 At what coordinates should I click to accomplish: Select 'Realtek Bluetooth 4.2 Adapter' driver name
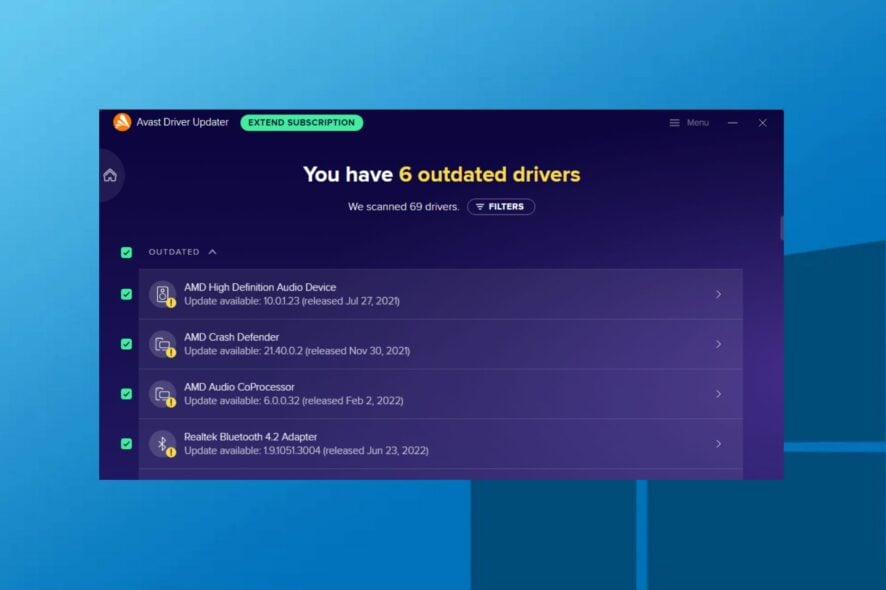point(250,436)
